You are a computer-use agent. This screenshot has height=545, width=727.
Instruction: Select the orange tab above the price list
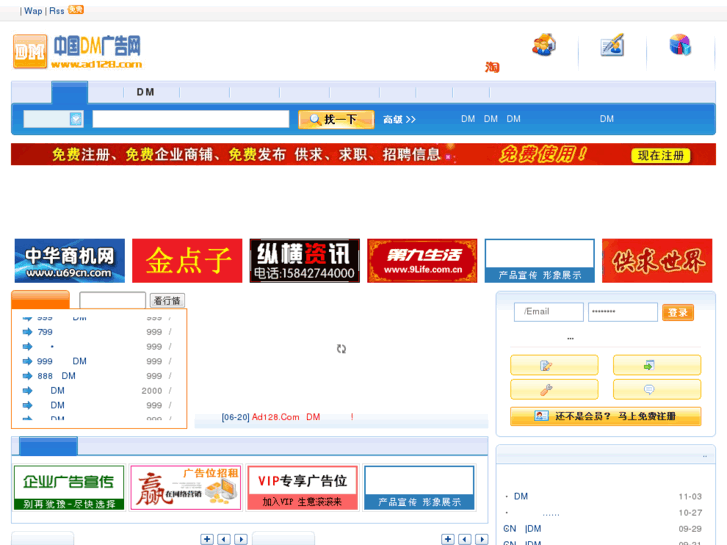point(40,300)
